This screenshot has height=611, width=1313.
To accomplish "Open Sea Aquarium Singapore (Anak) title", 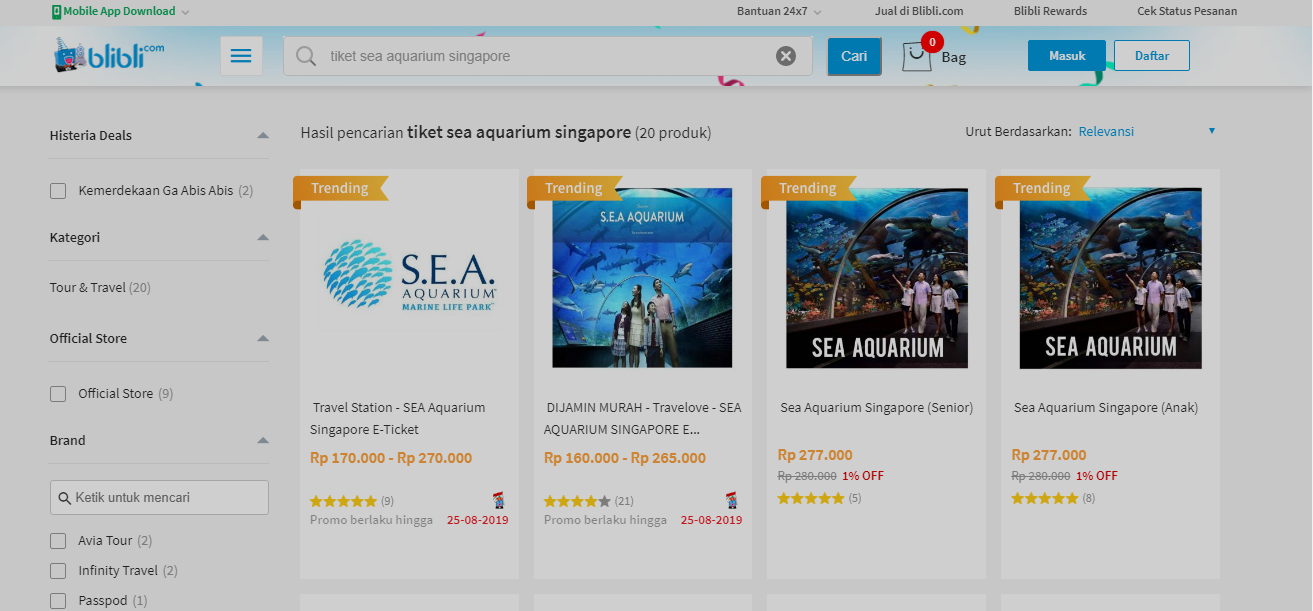I will 1106,408.
